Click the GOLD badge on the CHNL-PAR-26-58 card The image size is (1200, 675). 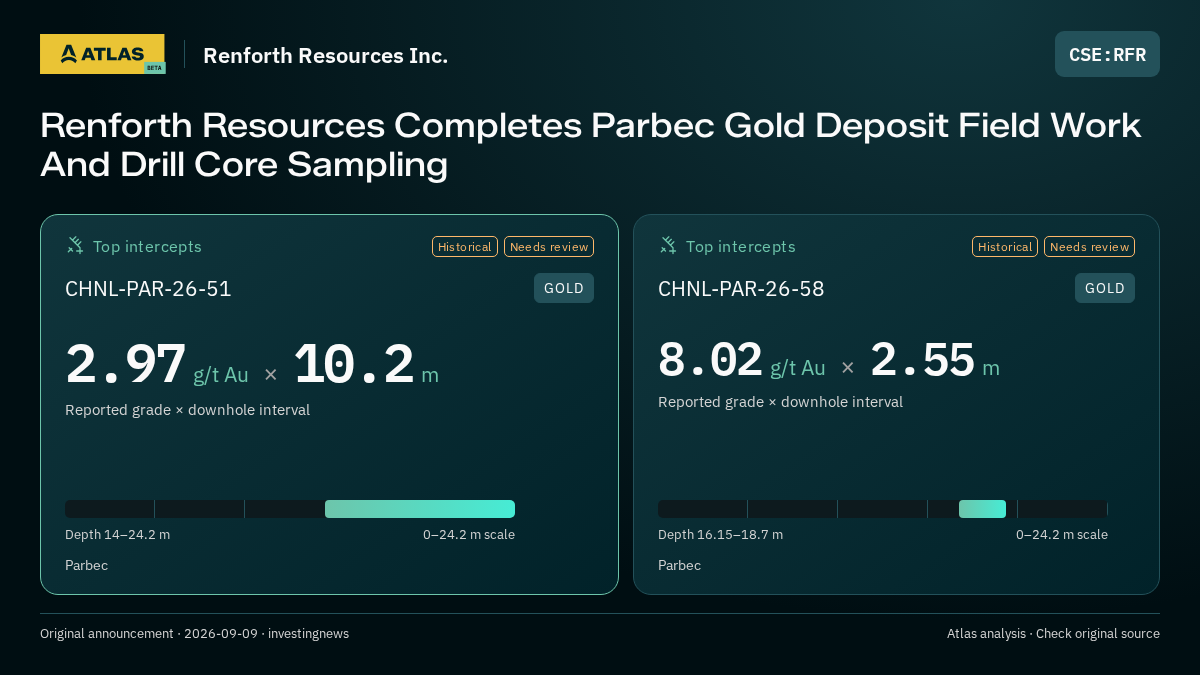[x=1105, y=288]
